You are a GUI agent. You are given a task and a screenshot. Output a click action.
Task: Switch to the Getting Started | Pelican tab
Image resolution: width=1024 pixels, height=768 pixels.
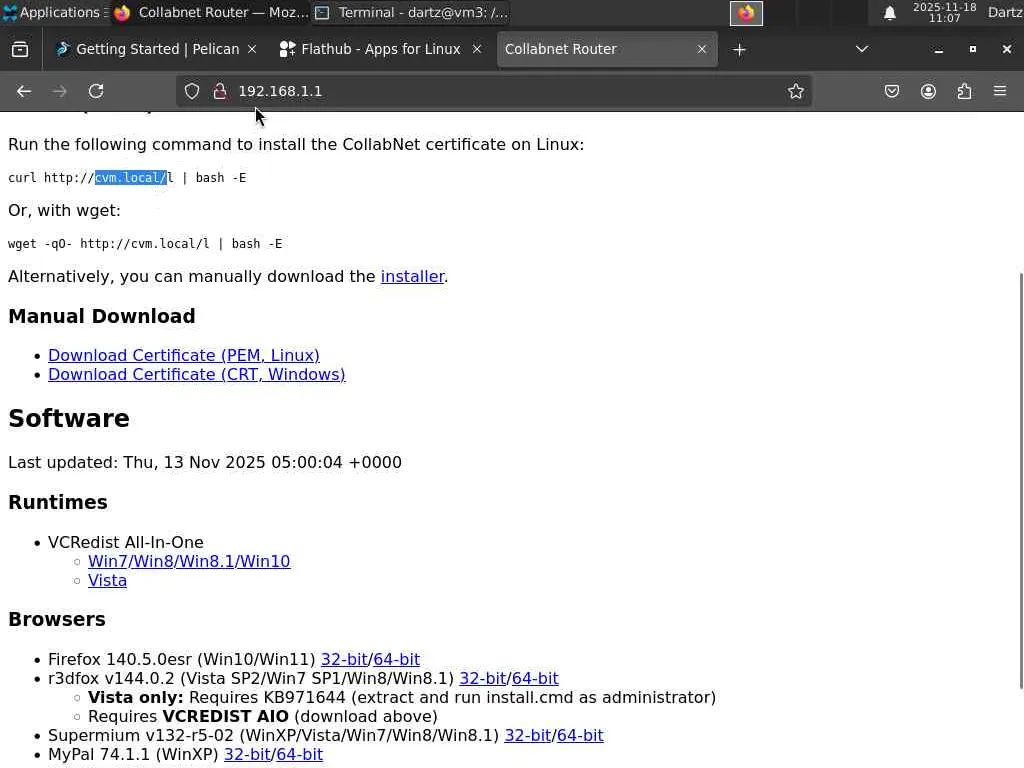(x=157, y=50)
